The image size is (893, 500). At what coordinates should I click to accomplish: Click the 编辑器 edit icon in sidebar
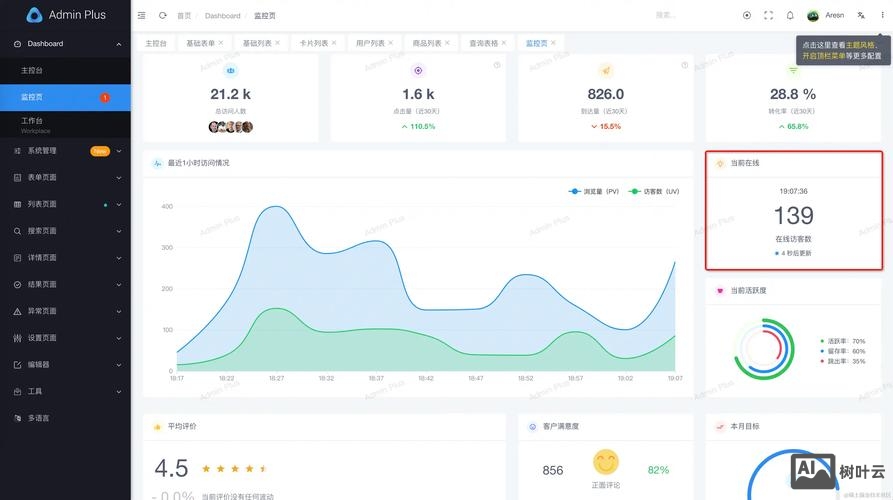point(17,365)
